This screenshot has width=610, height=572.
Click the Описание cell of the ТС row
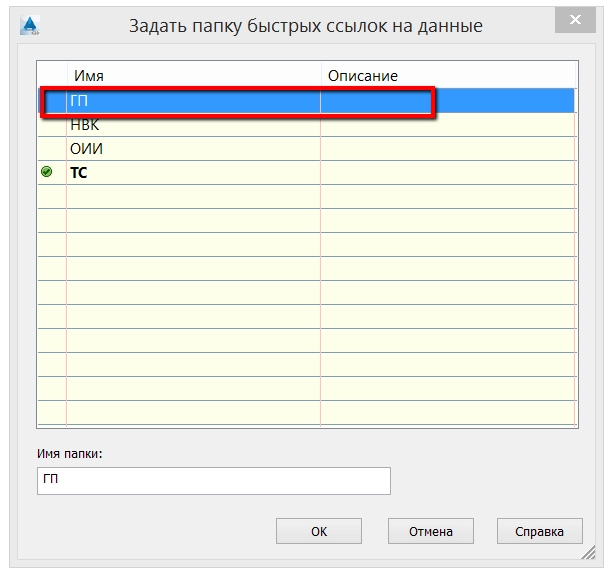[448, 173]
